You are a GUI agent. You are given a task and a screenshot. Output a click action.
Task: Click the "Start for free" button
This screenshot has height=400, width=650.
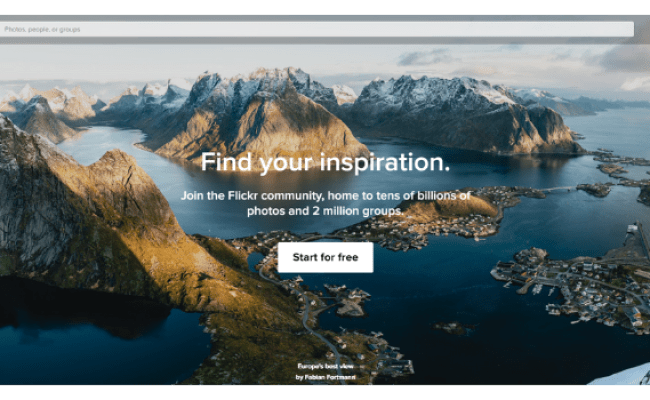pyautogui.click(x=325, y=257)
